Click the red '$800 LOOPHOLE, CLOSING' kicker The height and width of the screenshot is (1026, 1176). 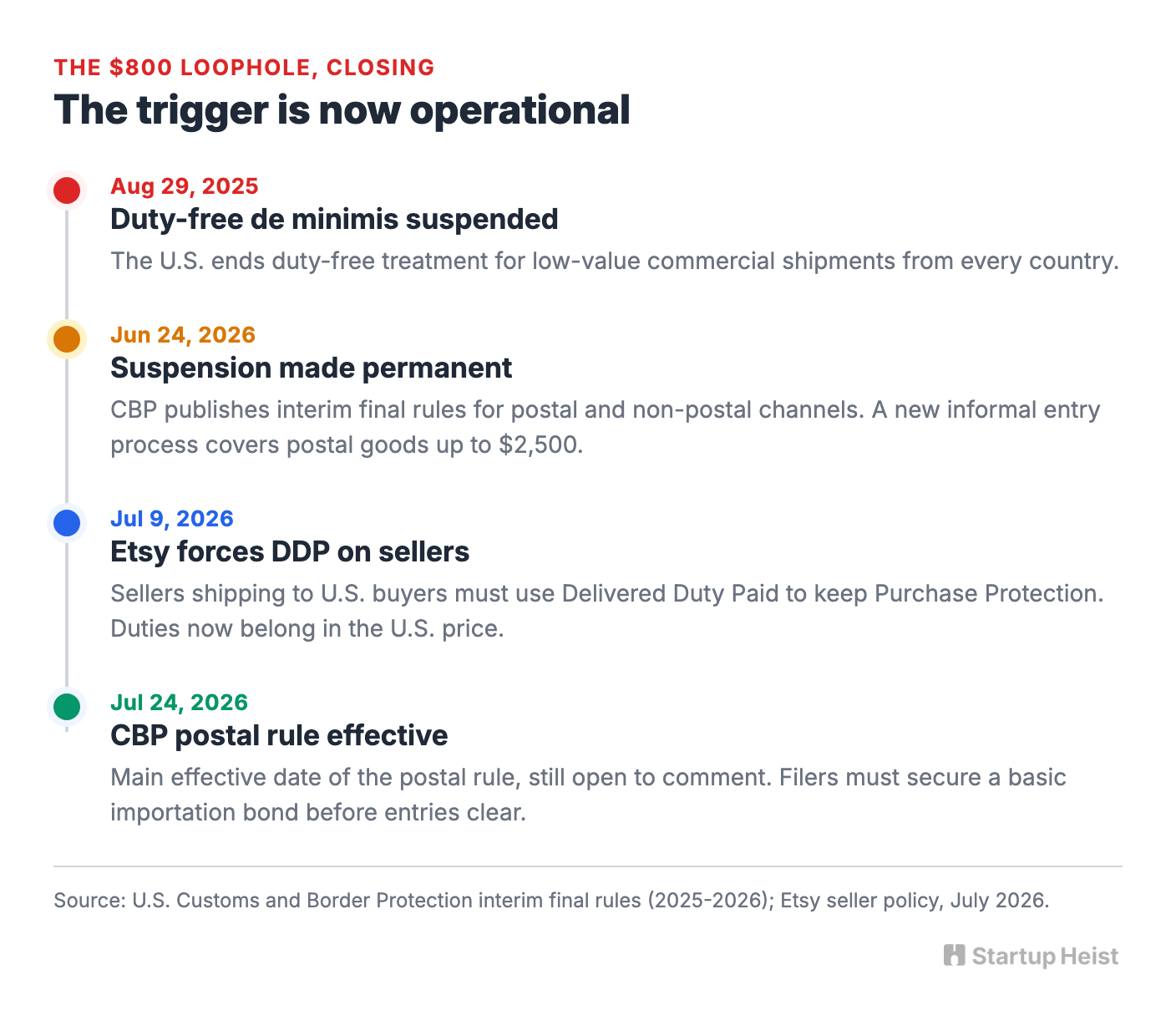[244, 68]
